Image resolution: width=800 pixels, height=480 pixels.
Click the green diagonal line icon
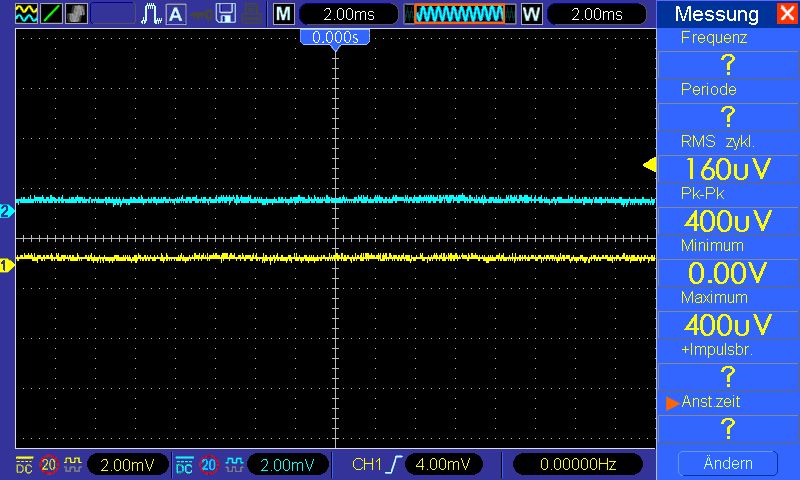[x=51, y=14]
